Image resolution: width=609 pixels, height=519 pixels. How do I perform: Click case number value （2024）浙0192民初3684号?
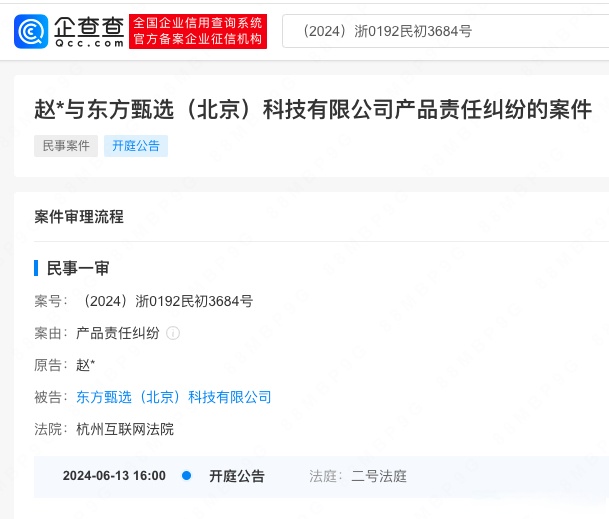pos(167,301)
